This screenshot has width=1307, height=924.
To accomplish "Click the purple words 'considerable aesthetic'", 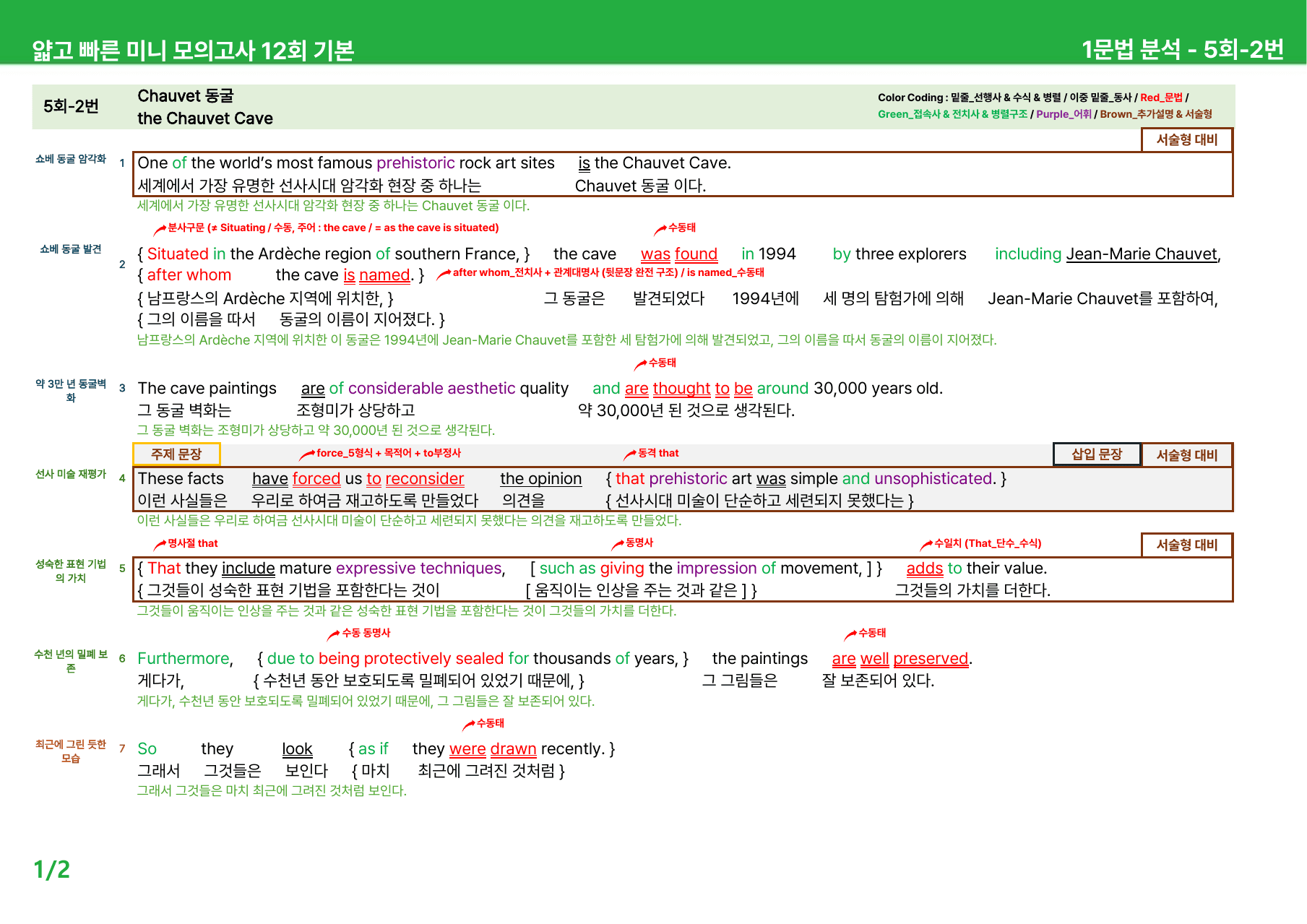I will pos(432,389).
